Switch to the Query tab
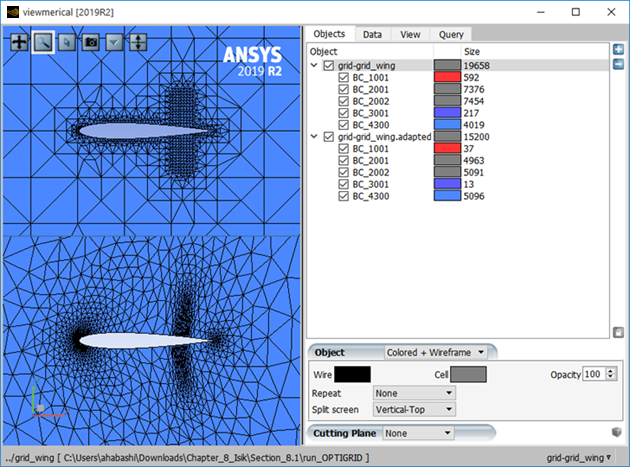This screenshot has height=467, width=630. click(x=451, y=35)
